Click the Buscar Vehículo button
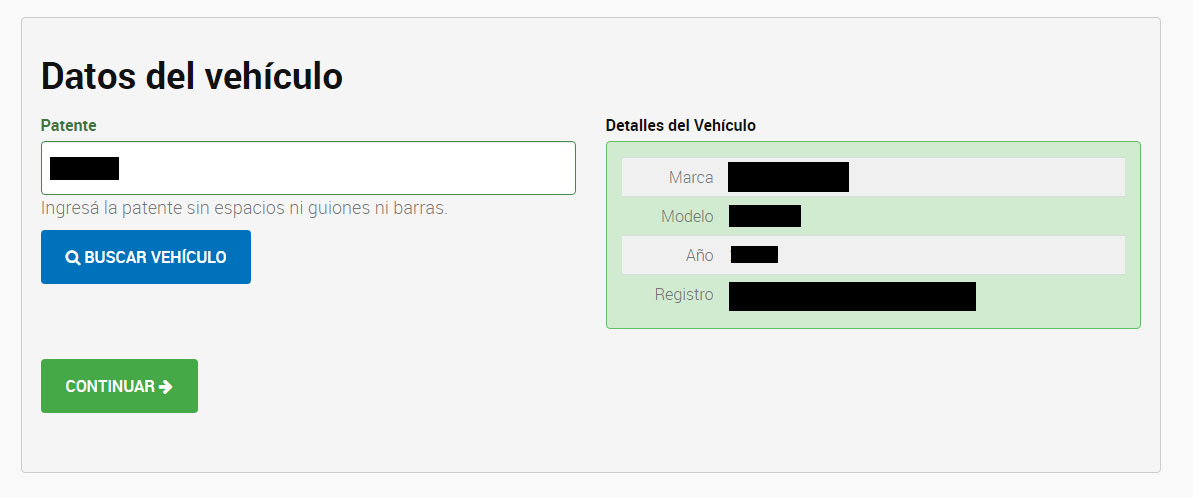Image resolution: width=1193 pixels, height=498 pixels. click(146, 257)
